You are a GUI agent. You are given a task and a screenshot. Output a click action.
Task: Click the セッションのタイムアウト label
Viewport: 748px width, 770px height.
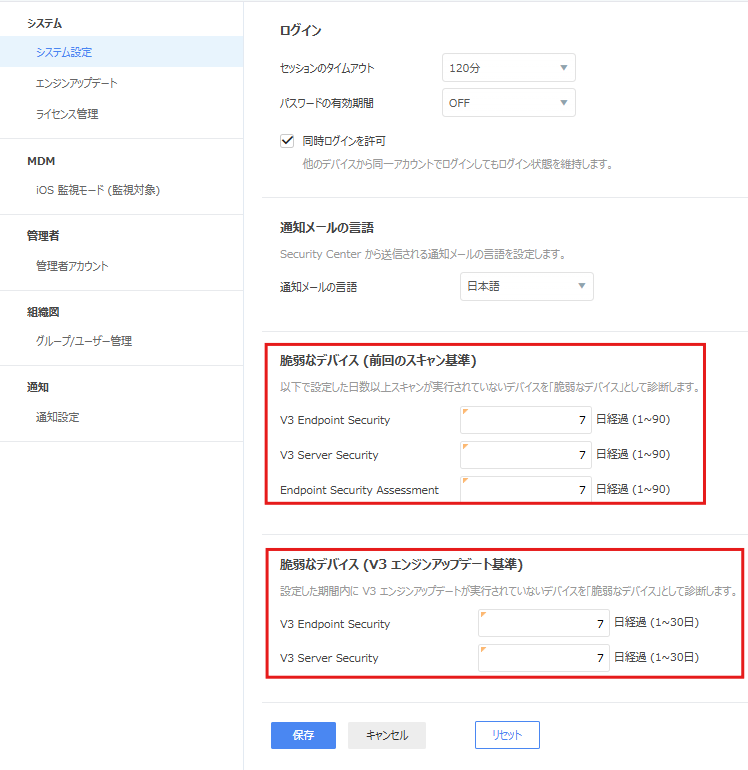click(x=327, y=68)
